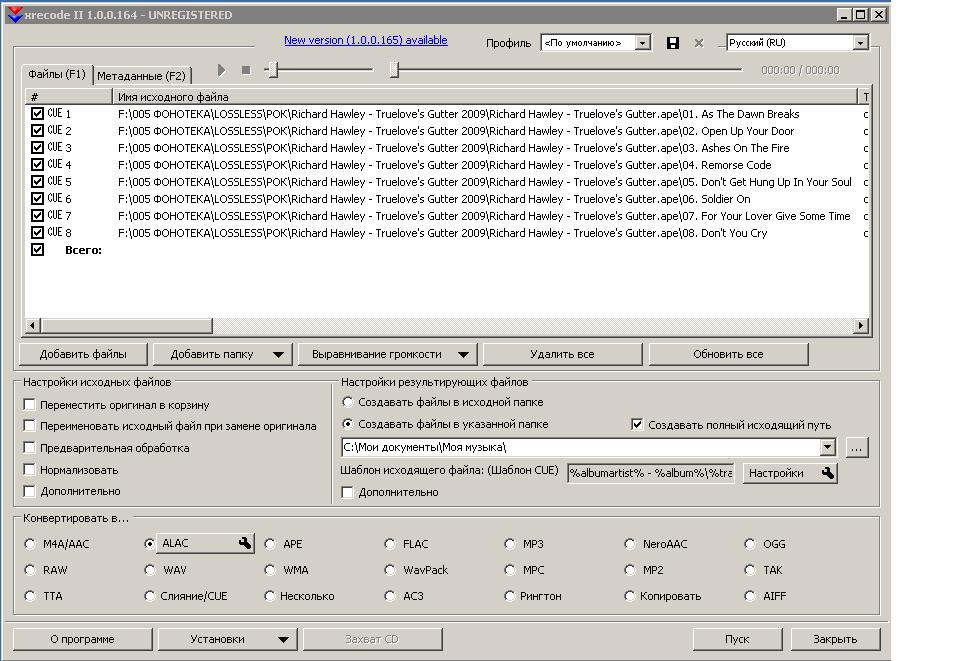
Task: Enable the Нормализовать checkbox
Action: [30, 470]
